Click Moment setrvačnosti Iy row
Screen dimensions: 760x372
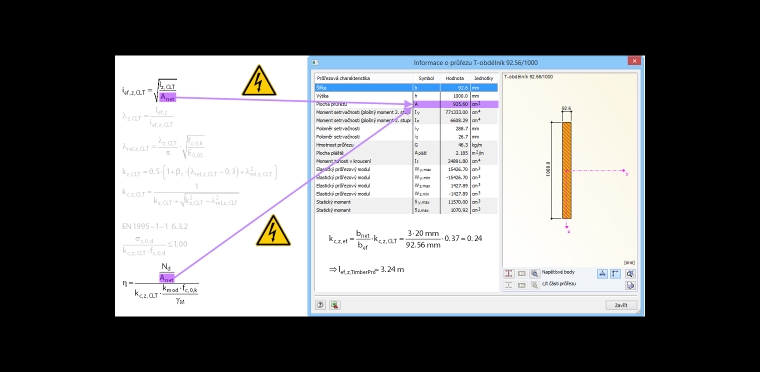pos(406,112)
